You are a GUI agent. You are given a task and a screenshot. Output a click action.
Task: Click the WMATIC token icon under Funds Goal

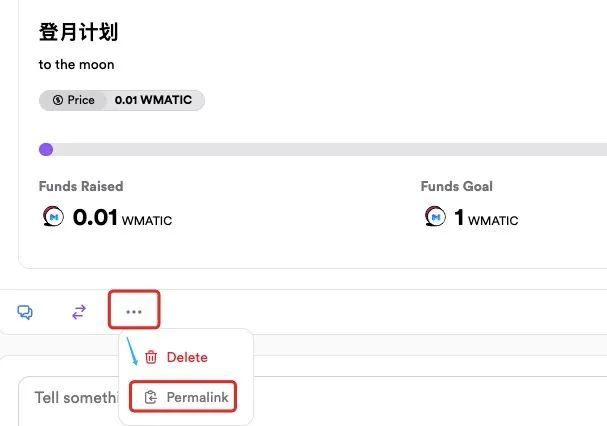(x=435, y=216)
